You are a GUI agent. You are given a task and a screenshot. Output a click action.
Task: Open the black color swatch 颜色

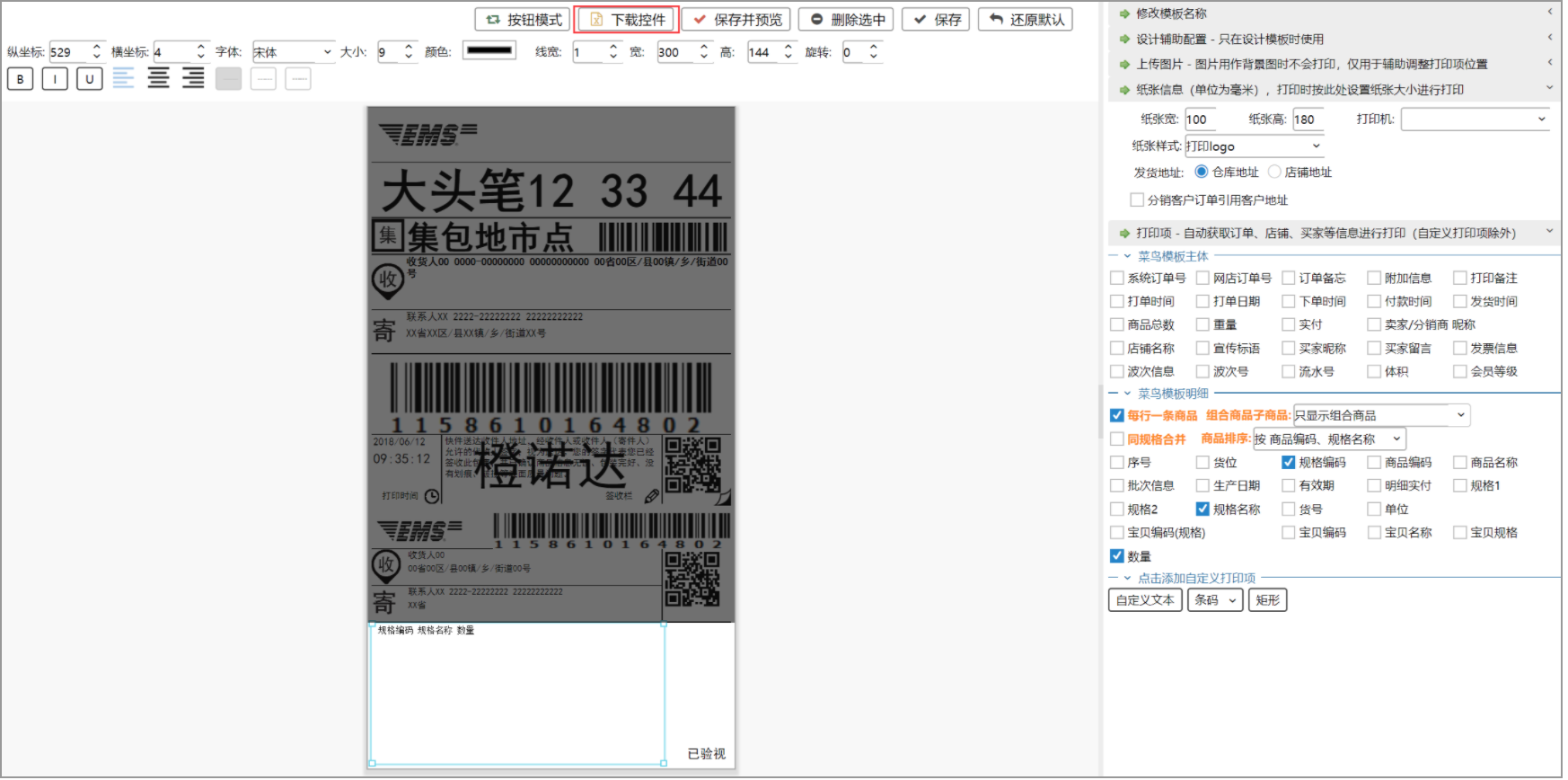point(489,50)
